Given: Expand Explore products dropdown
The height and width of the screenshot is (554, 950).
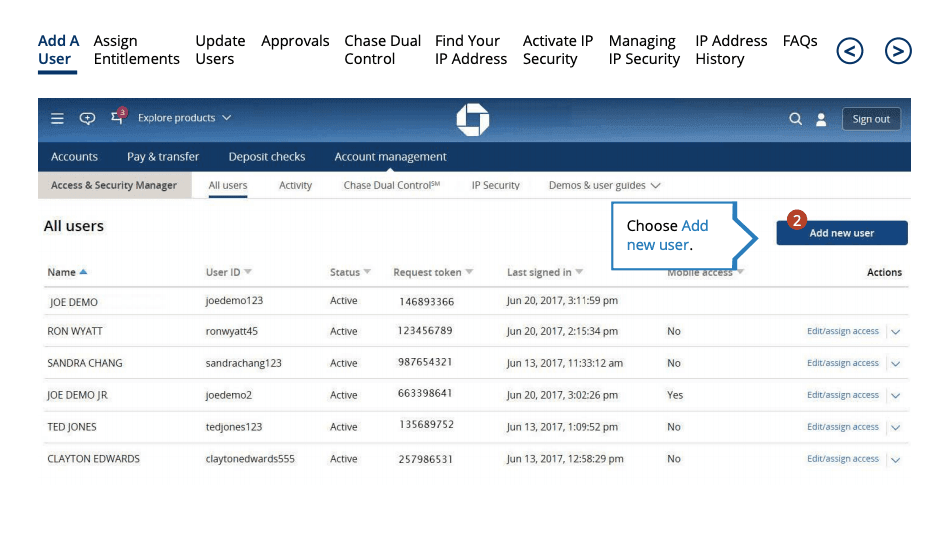Looking at the screenshot, I should pos(184,118).
